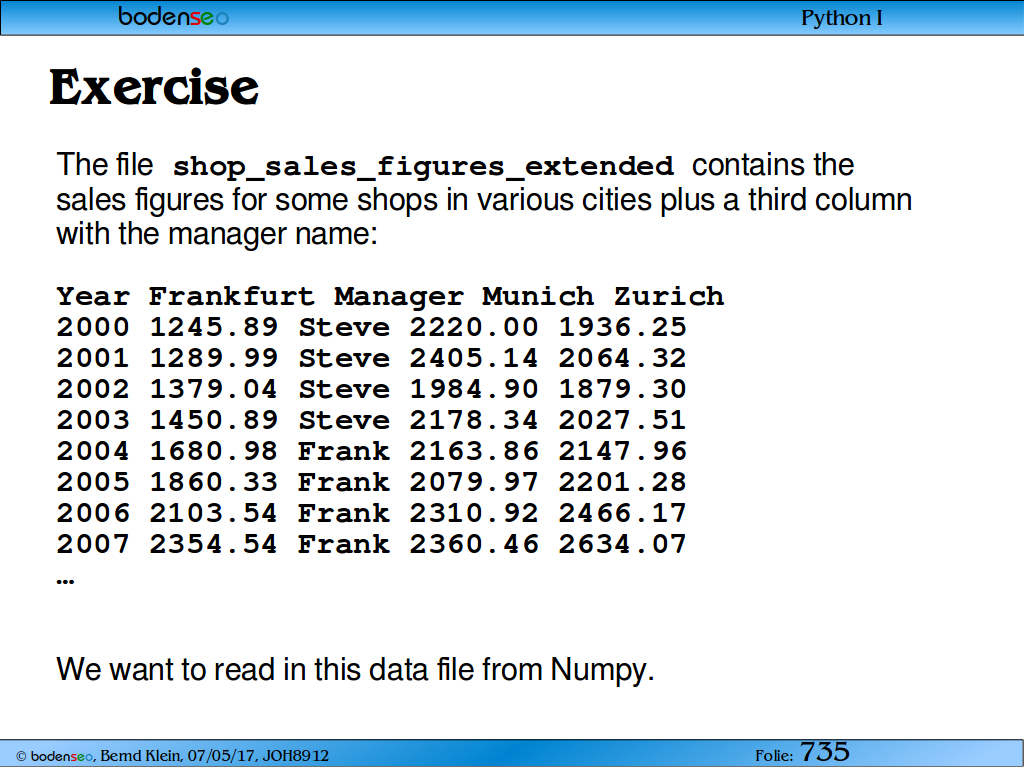Click the Zurich value 1879.30

(x=622, y=389)
